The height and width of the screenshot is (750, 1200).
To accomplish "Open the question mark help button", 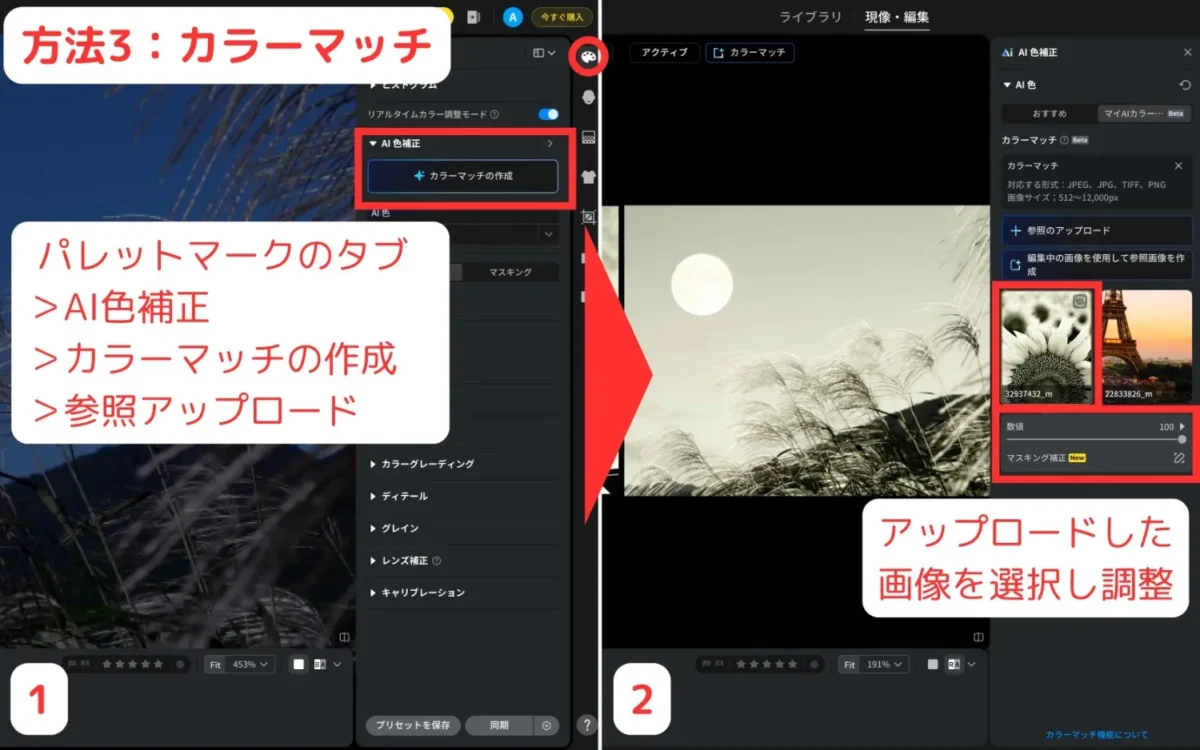I will click(x=587, y=725).
